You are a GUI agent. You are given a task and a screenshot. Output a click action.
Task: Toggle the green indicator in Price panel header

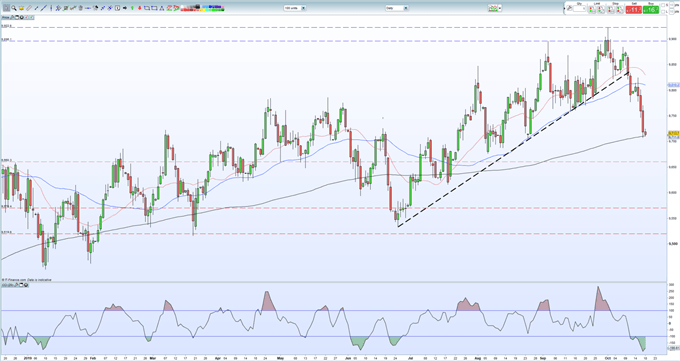coord(31,17)
